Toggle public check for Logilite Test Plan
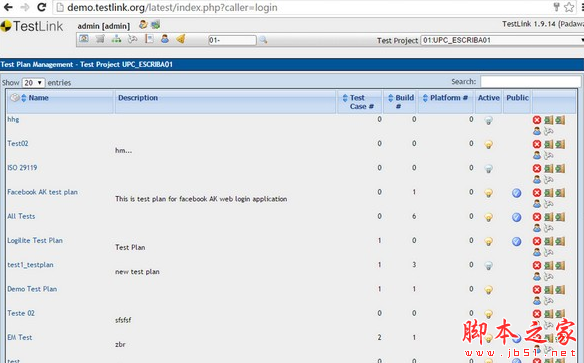Viewport: 584px width, 363px height. (516, 241)
